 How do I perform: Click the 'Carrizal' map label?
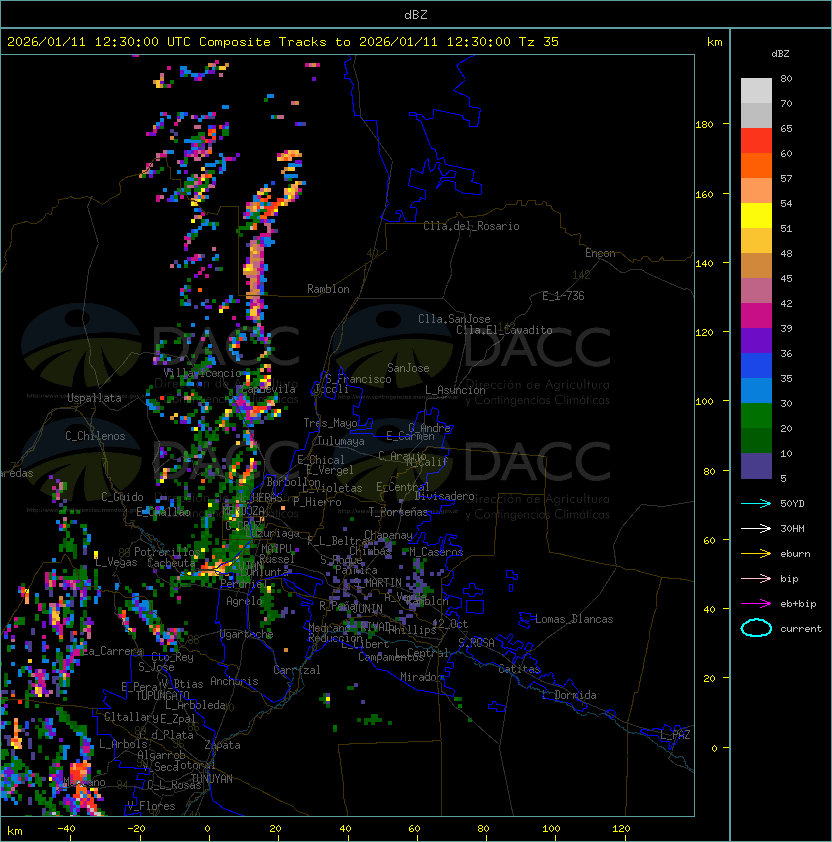coord(296,670)
